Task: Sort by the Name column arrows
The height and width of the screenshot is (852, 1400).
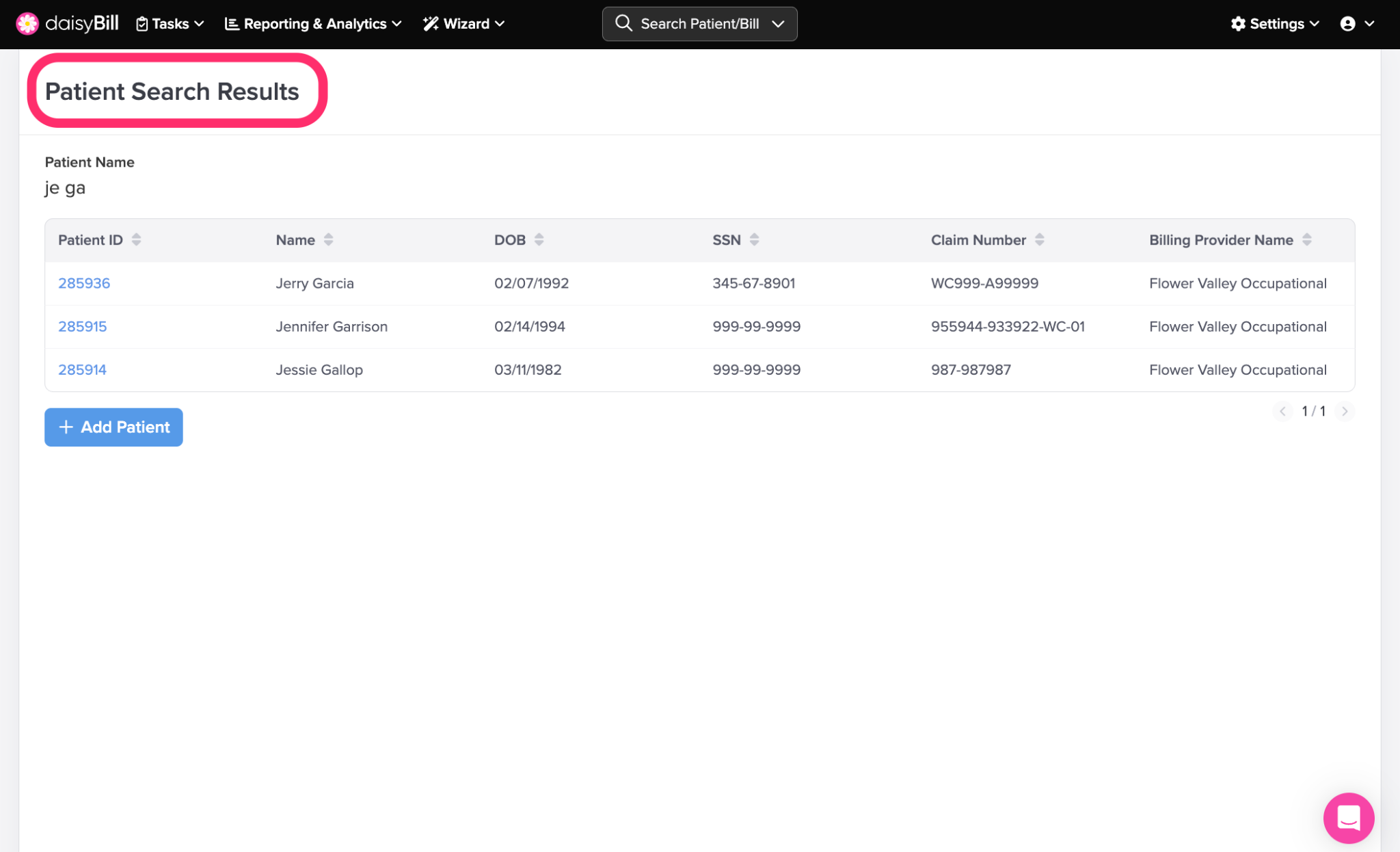Action: (x=329, y=239)
